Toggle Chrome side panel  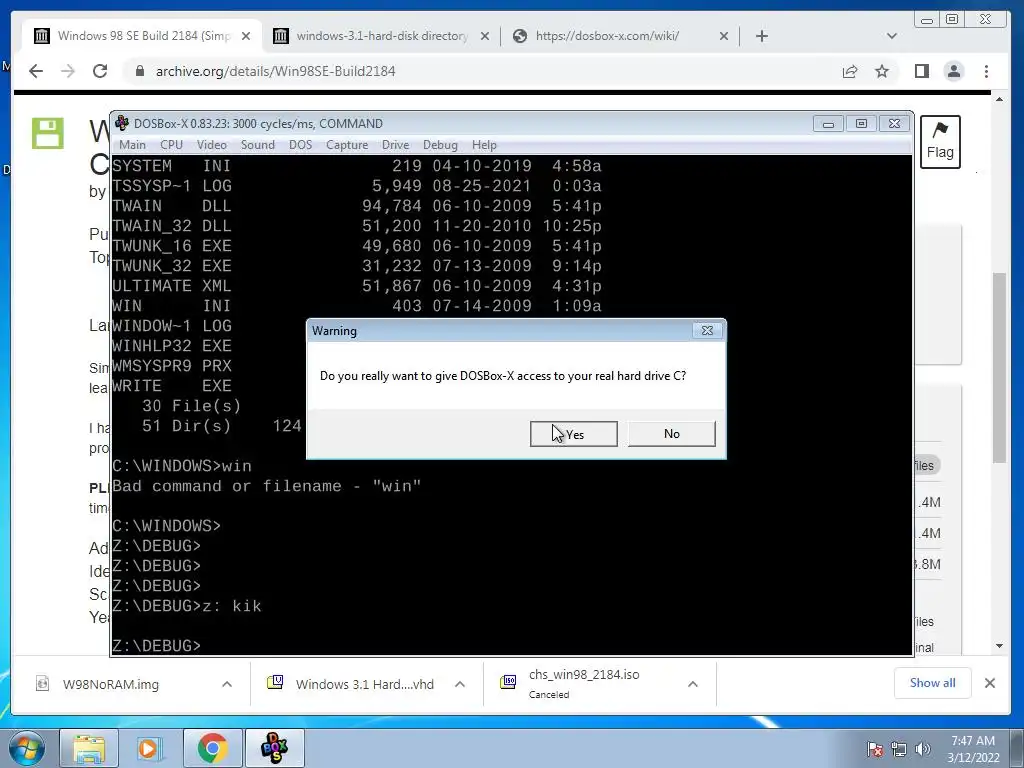[921, 71]
